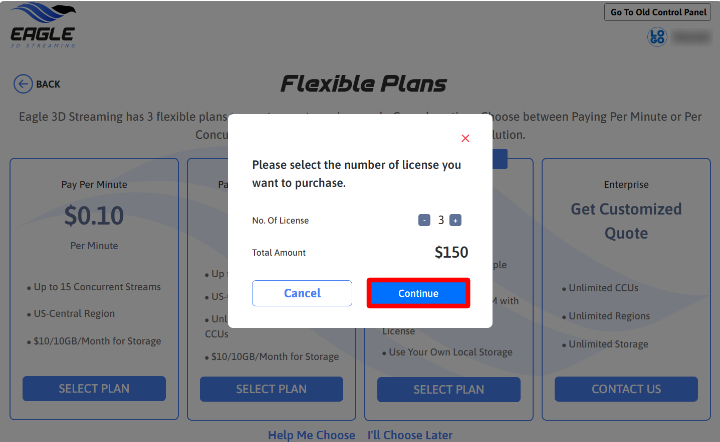Click the I'll Choose Later link
720x442 pixels.
409,435
